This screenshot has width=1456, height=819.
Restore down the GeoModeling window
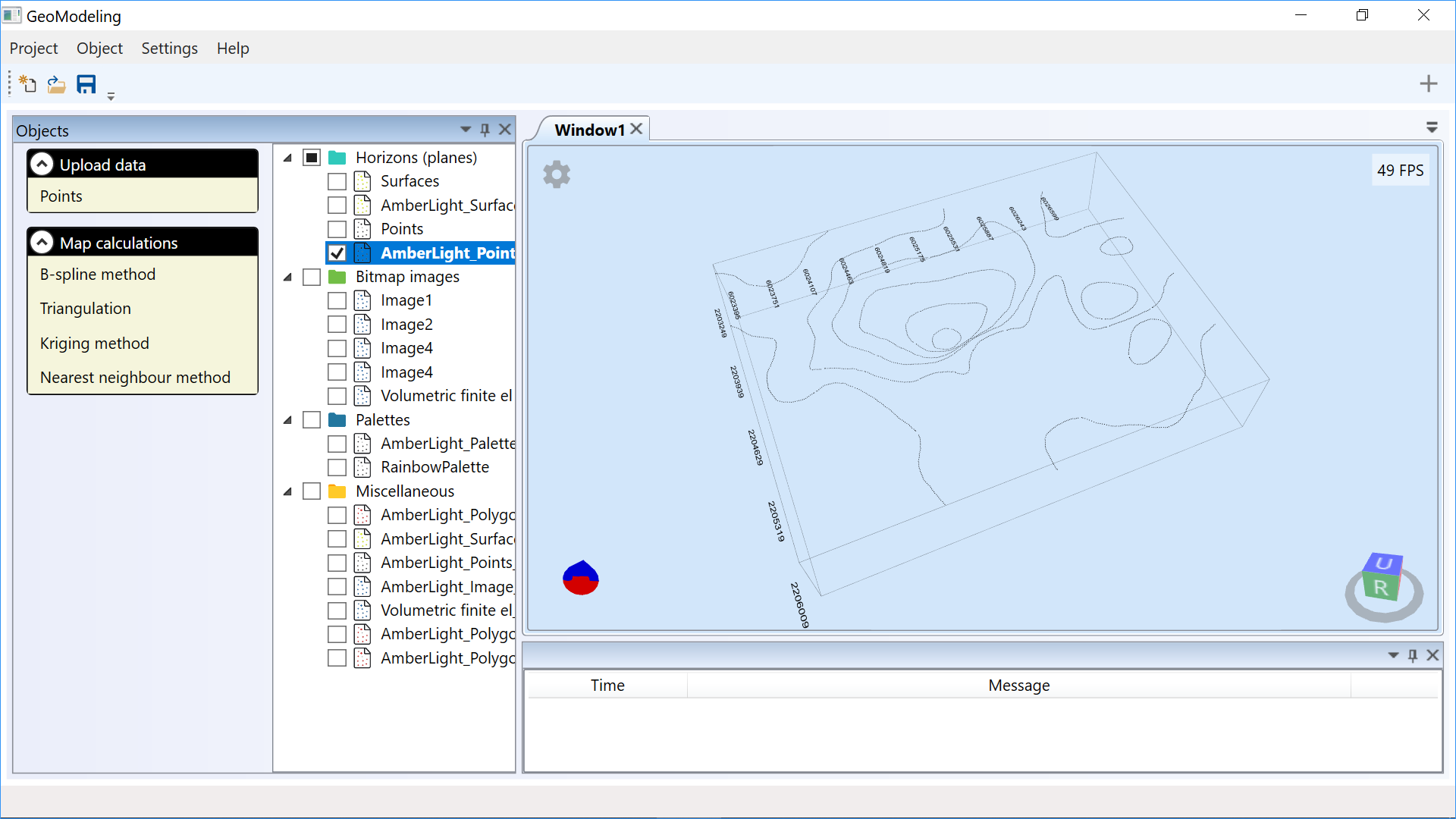click(1363, 15)
